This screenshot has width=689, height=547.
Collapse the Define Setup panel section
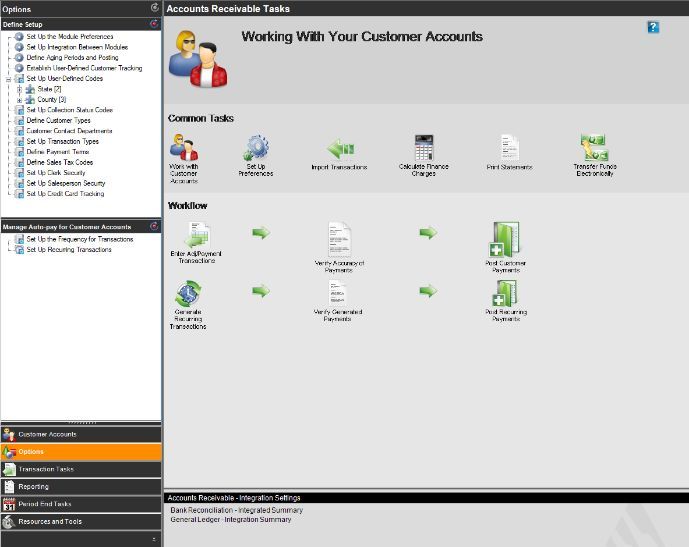click(x=153, y=23)
